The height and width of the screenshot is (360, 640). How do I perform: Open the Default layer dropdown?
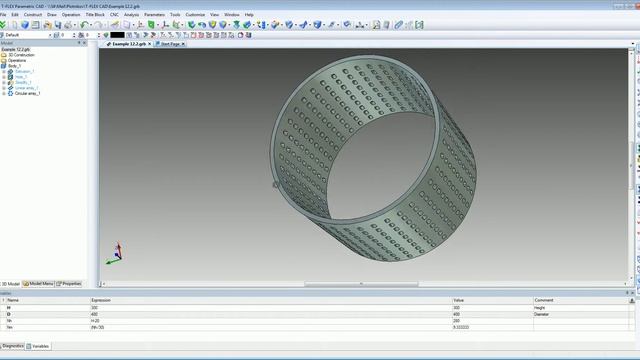(50, 35)
